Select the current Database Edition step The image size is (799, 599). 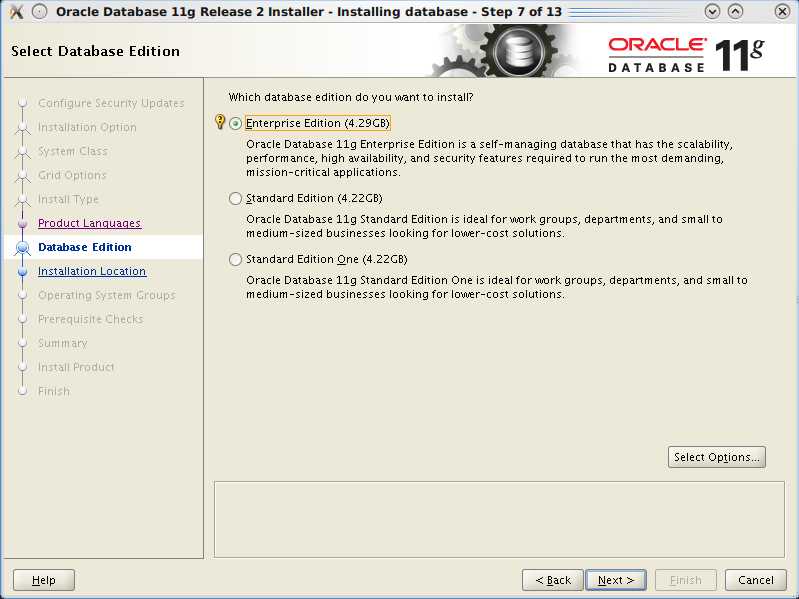point(85,247)
